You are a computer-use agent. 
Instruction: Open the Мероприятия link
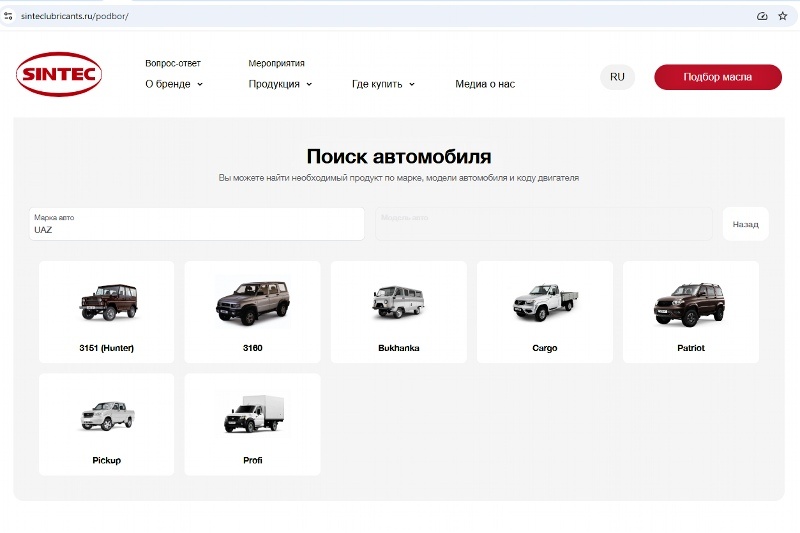276,63
